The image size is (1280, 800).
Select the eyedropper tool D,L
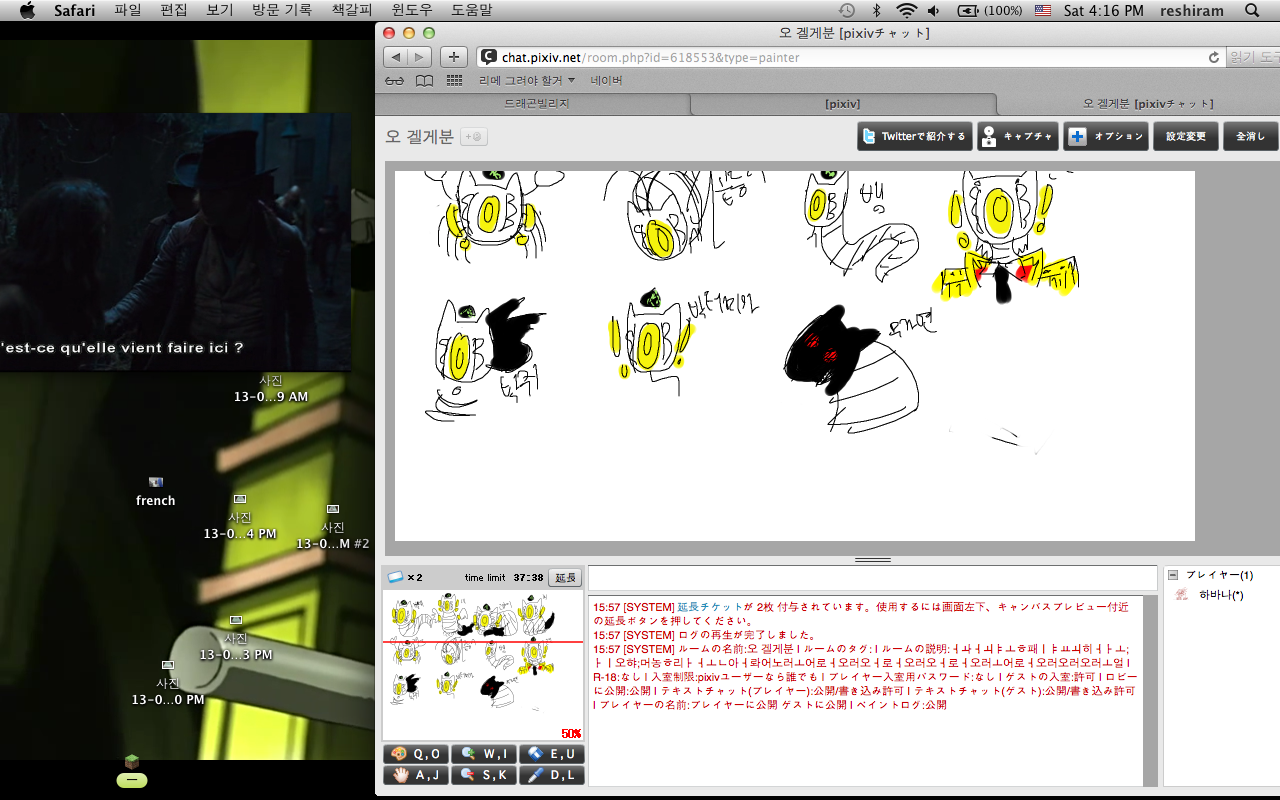(552, 775)
